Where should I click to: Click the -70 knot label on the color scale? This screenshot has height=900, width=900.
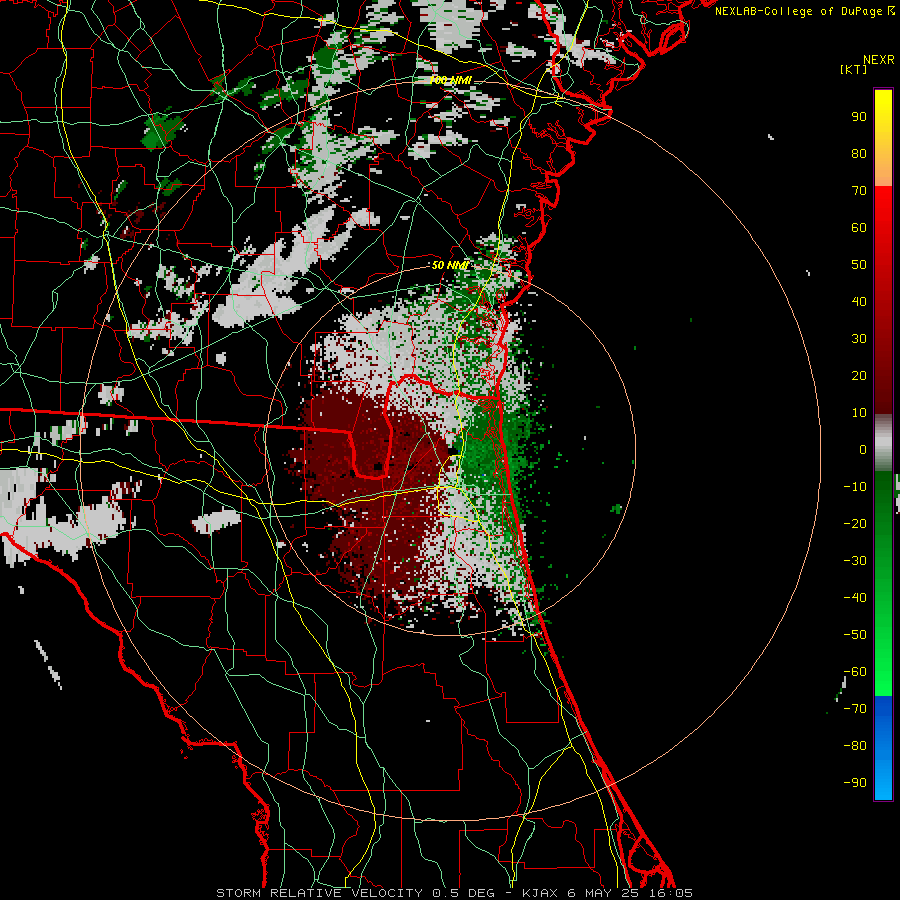coord(855,709)
